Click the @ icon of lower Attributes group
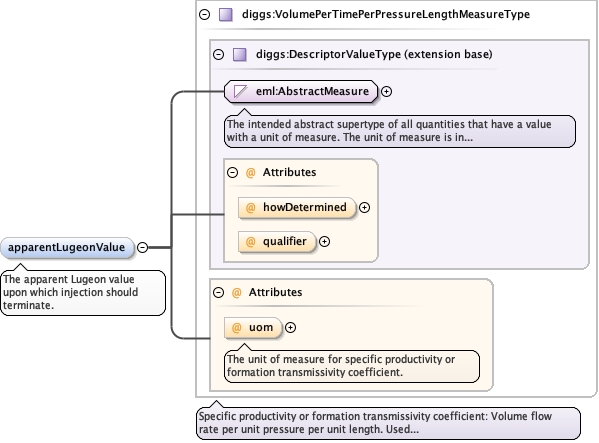The image size is (599, 443). 236,293
